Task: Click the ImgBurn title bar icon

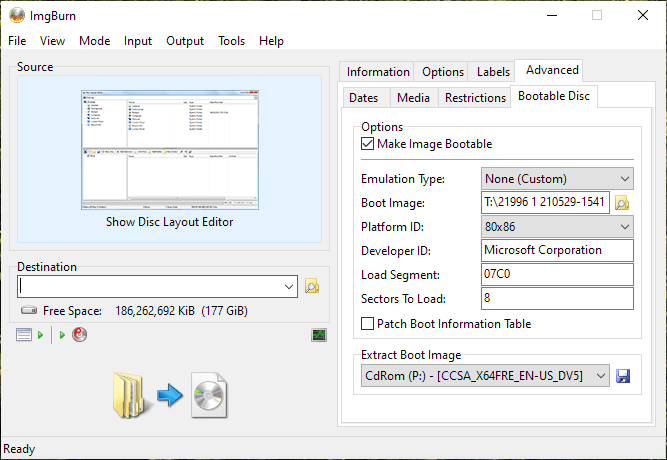Action: pyautogui.click(x=17, y=15)
